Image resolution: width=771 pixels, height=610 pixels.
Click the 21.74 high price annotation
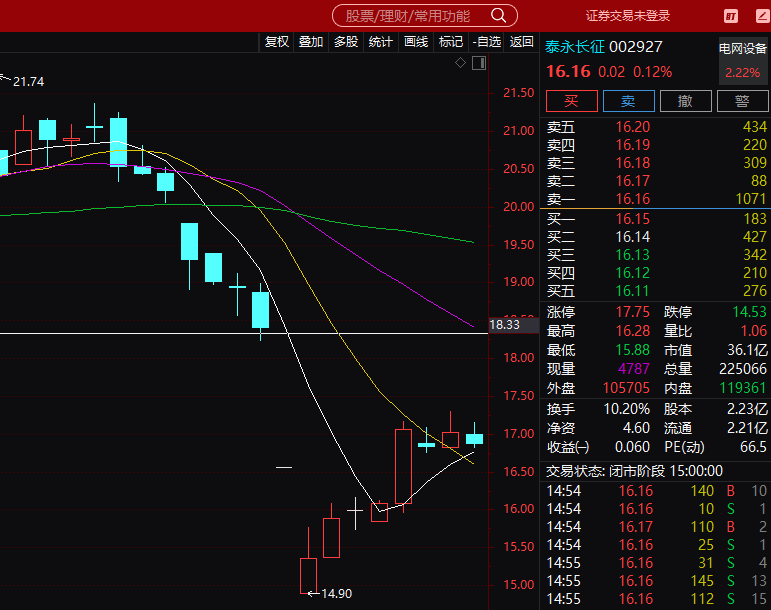[28, 82]
